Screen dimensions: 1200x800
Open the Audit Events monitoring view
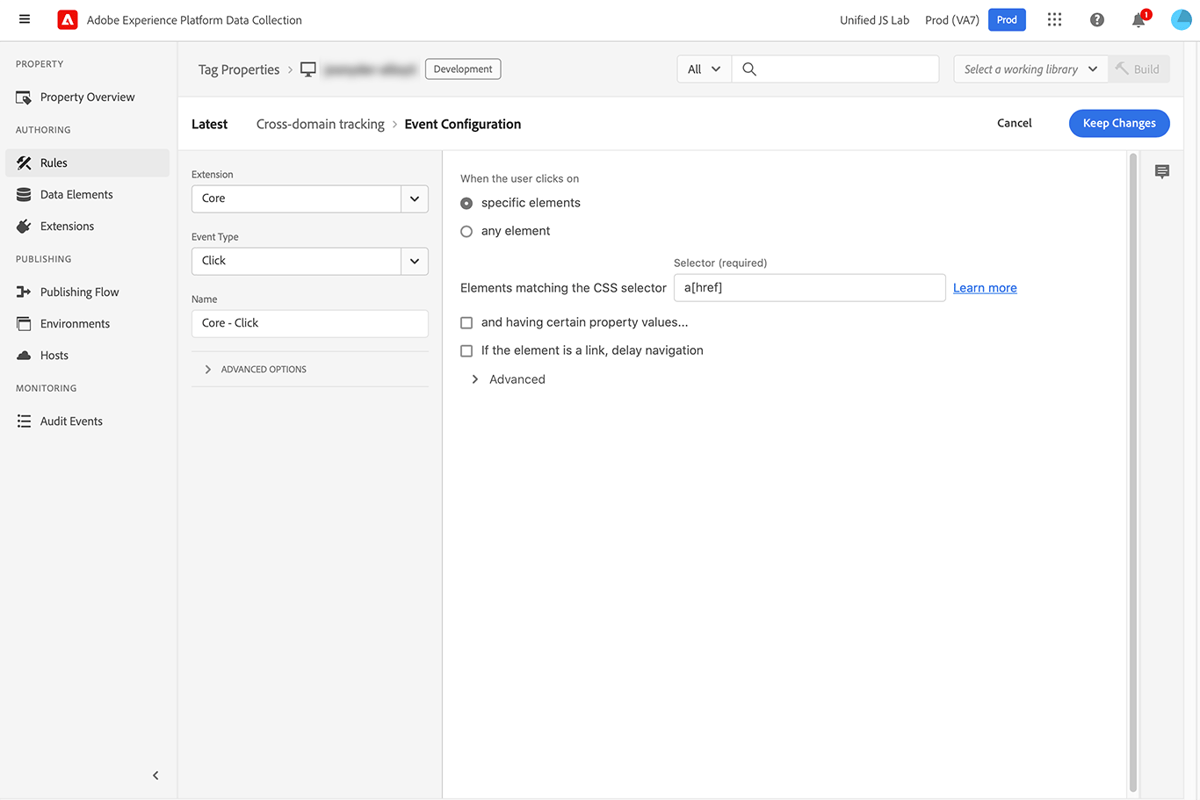click(x=71, y=420)
